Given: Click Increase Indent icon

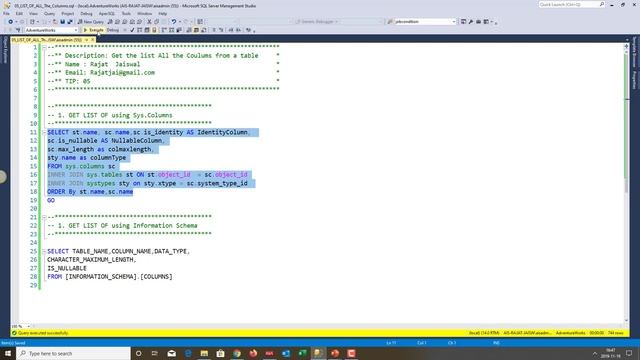Looking at the screenshot, I should point(238,30).
